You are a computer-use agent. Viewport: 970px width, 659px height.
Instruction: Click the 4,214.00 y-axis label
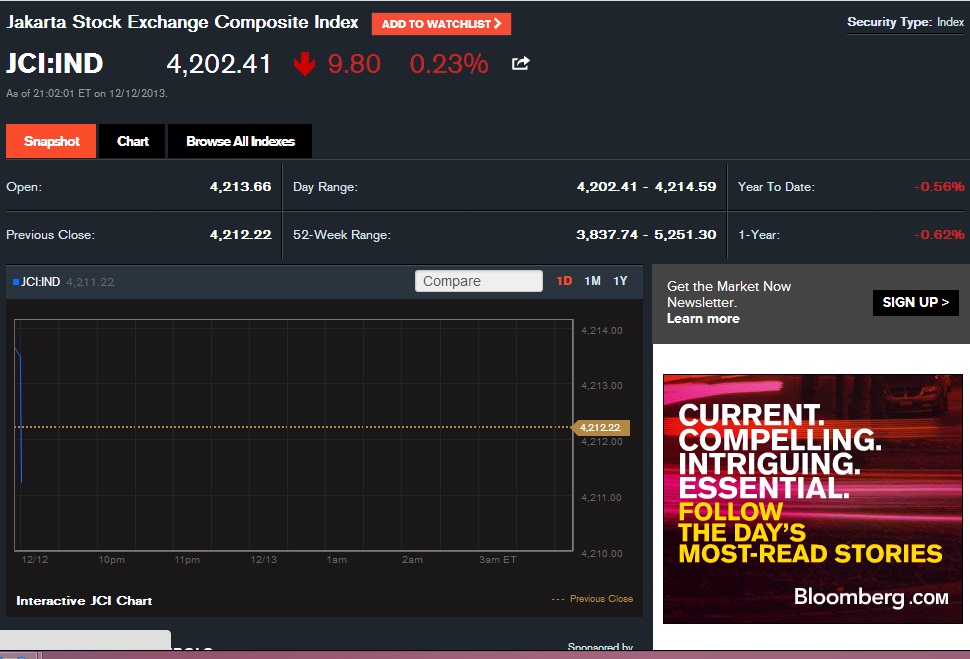pyautogui.click(x=602, y=331)
